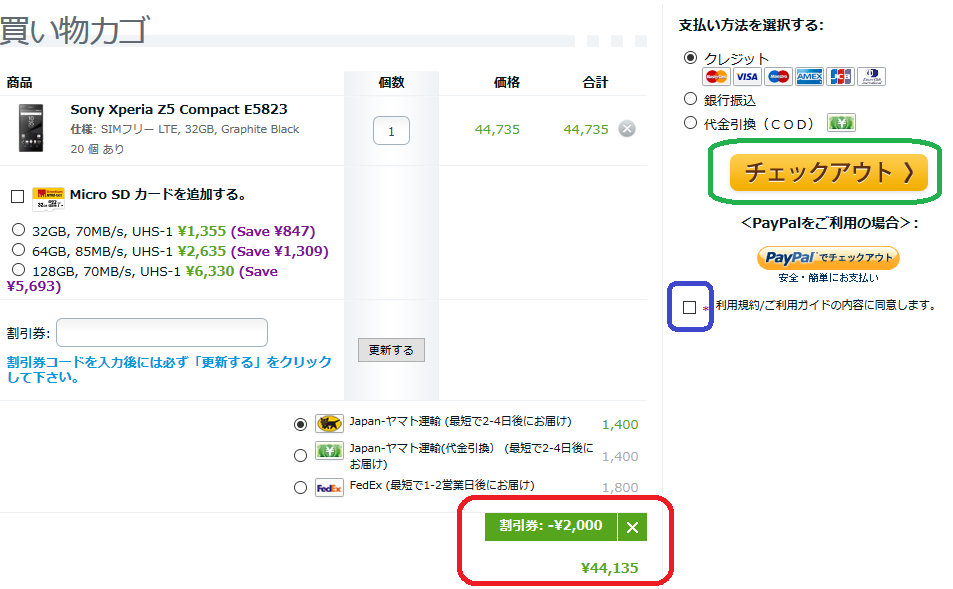Click the 買い物カゴ page heading
The width and height of the screenshot is (953, 589).
coord(74,30)
